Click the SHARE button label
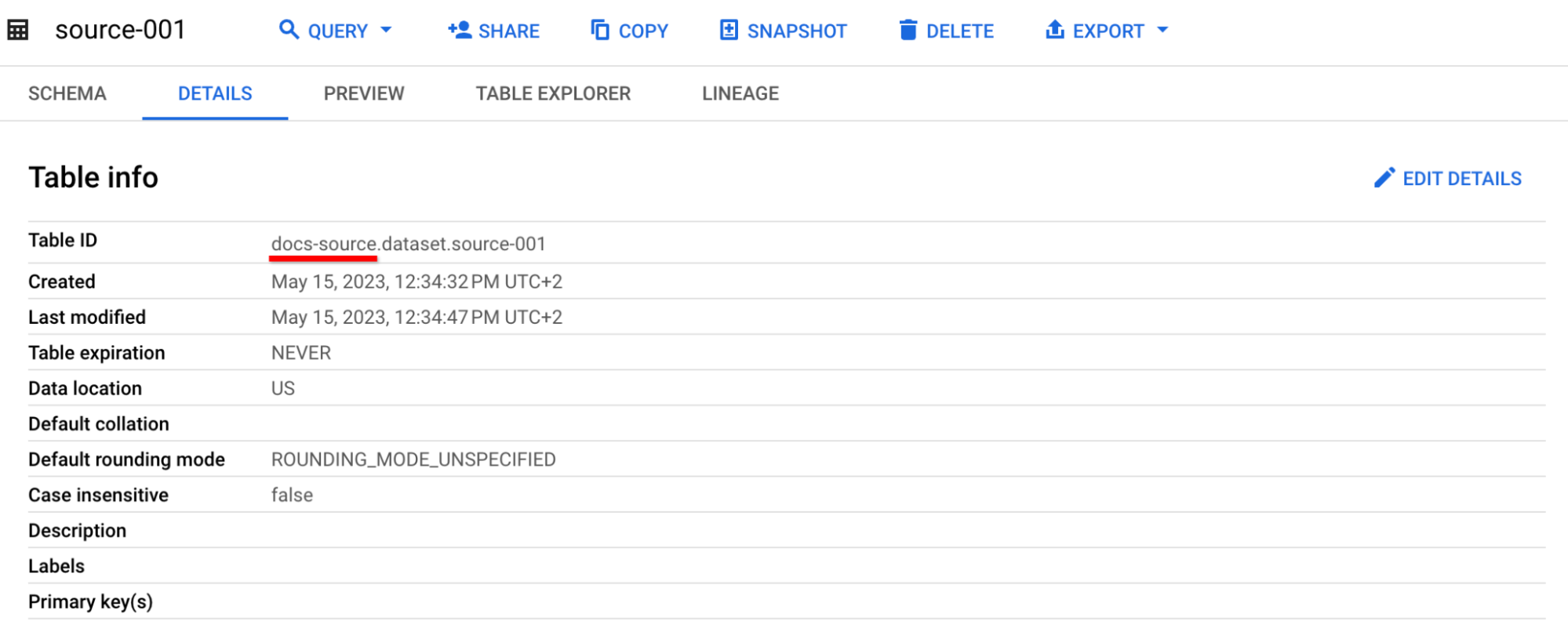The width and height of the screenshot is (1568, 636). point(511,31)
